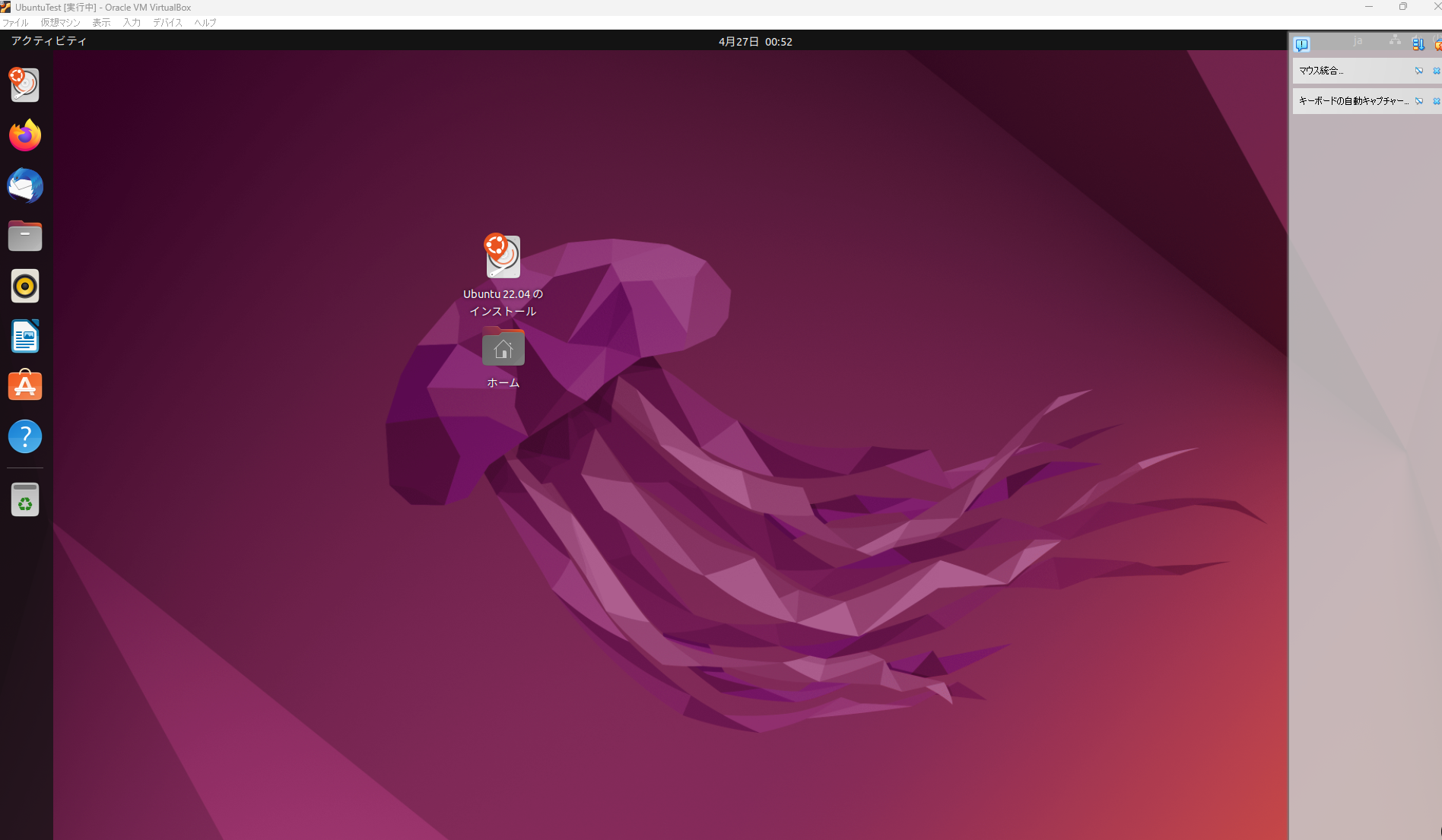Toggle the VirtualBox notification speech-bubble panel
The height and width of the screenshot is (840, 1442).
click(1302, 44)
